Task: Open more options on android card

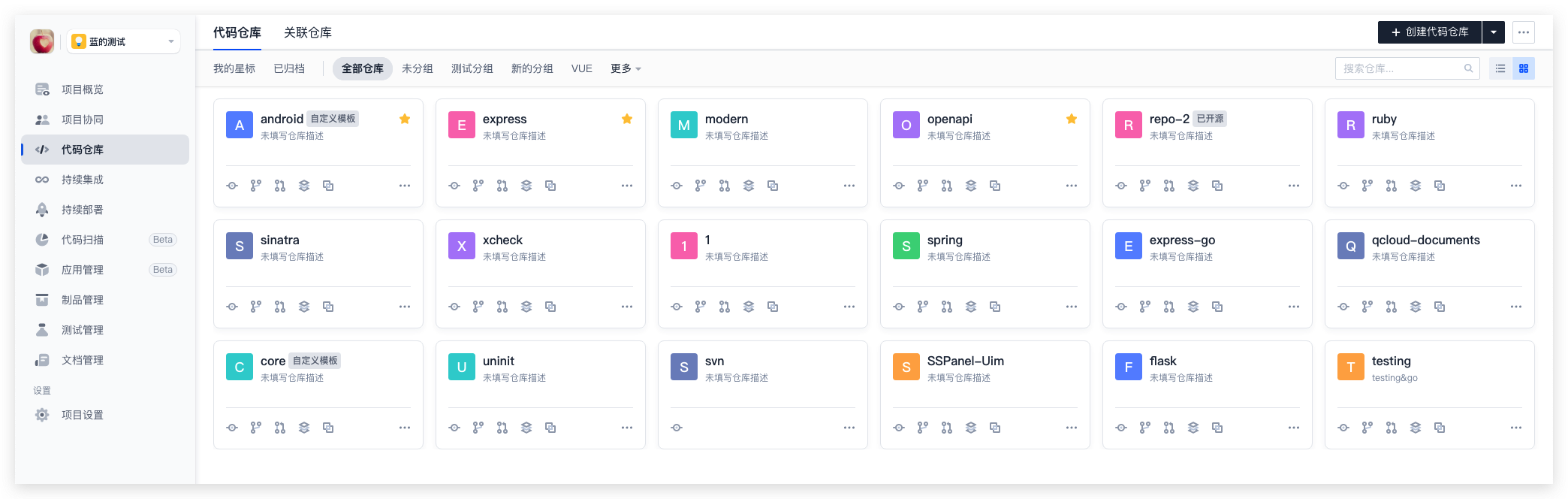Action: coord(405,186)
